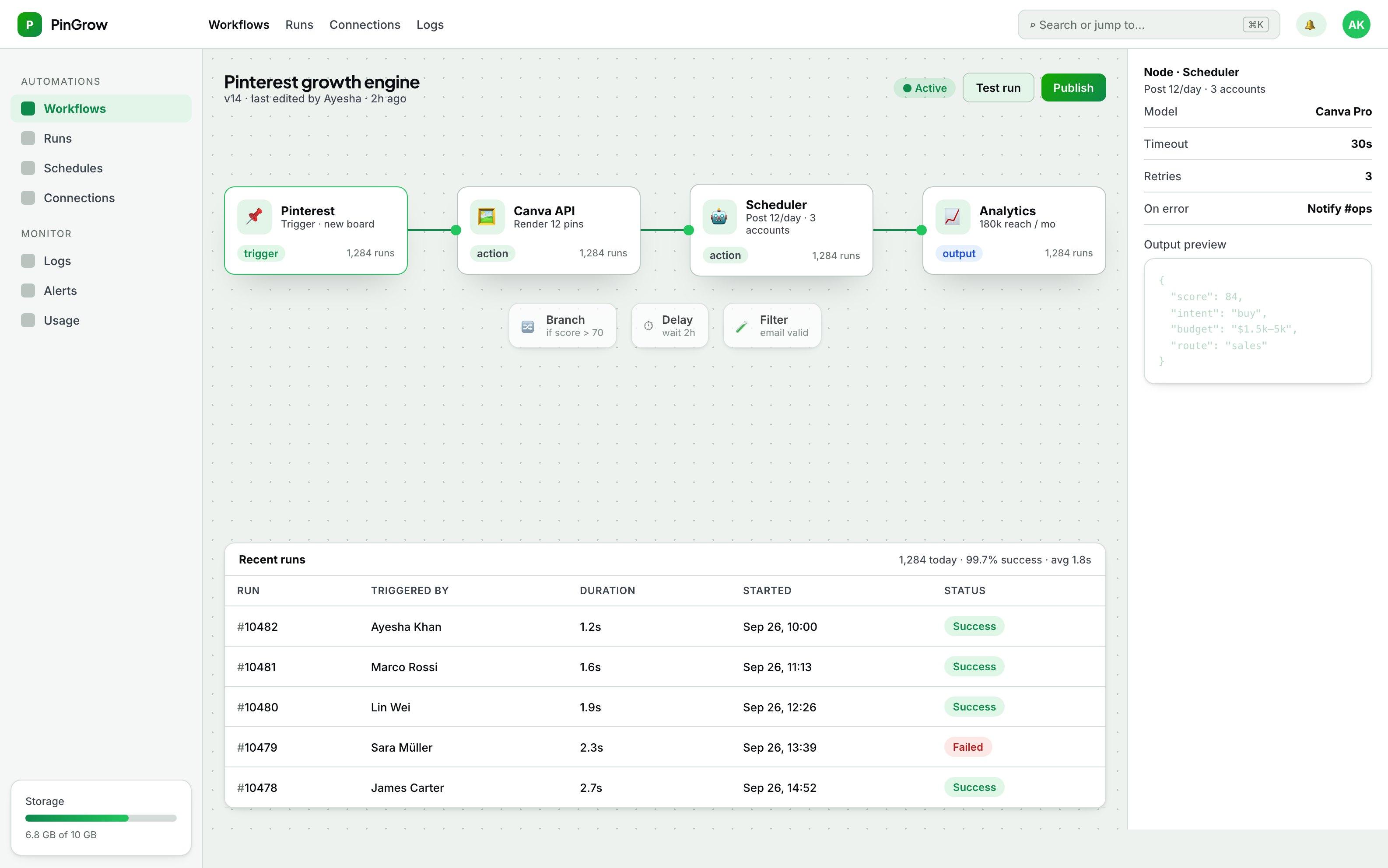Viewport: 1388px width, 868px height.
Task: Add the Filter email valid node
Action: point(772,325)
